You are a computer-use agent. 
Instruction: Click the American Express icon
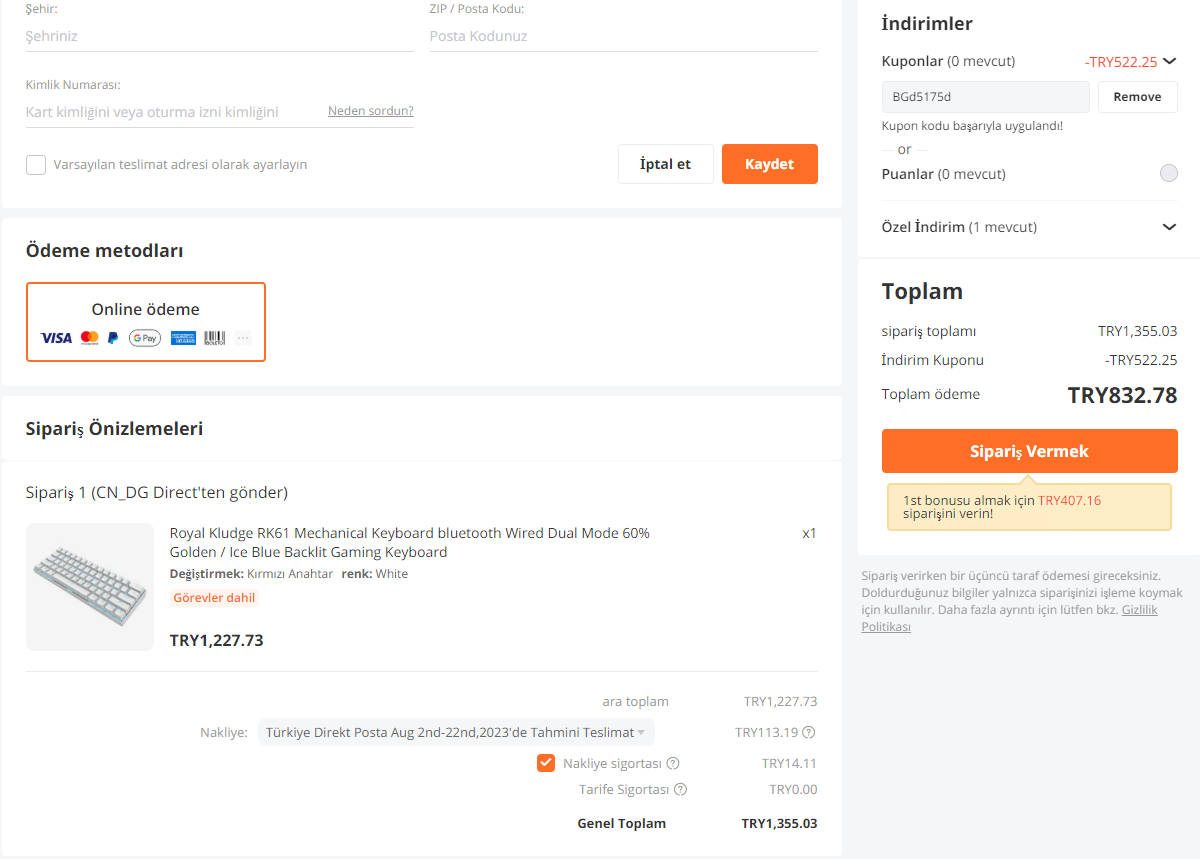(x=183, y=338)
